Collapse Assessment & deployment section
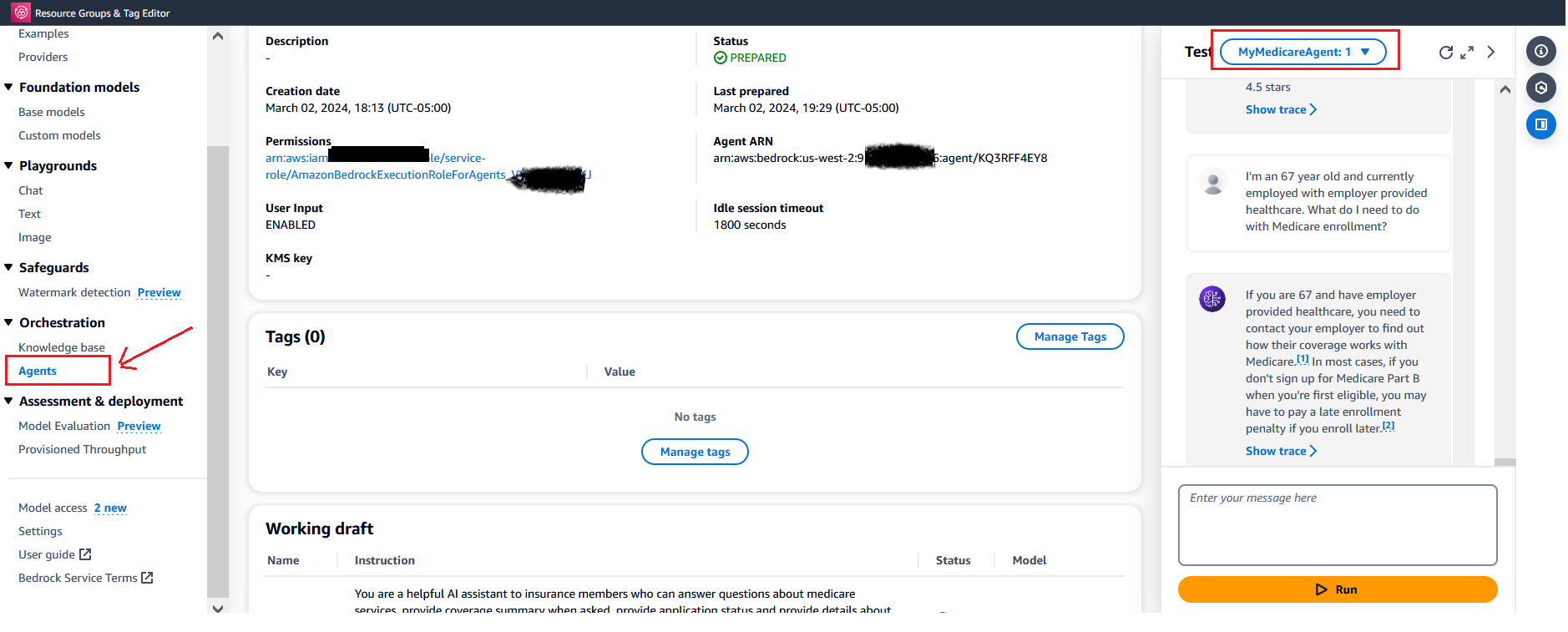Screen dimensions: 1568x632 click(x=8, y=401)
